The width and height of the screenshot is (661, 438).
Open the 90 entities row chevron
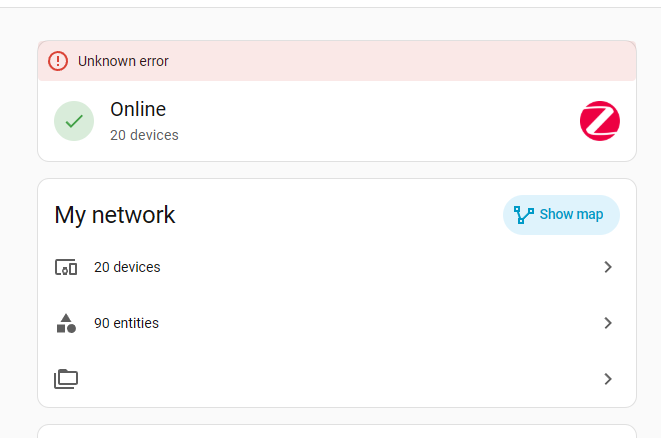coord(607,323)
